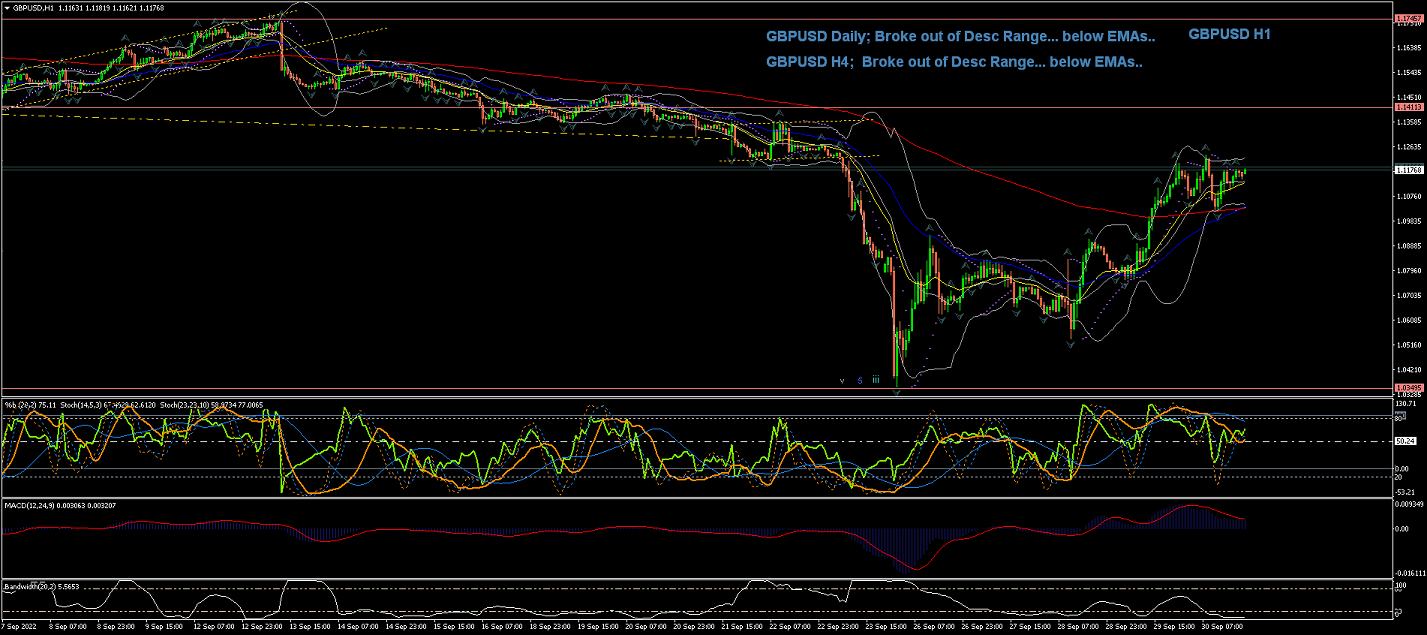This screenshot has height=635, width=1427.
Task: Click the triangle icon beside the GBPUSD,H1 title
Action: [6, 7]
